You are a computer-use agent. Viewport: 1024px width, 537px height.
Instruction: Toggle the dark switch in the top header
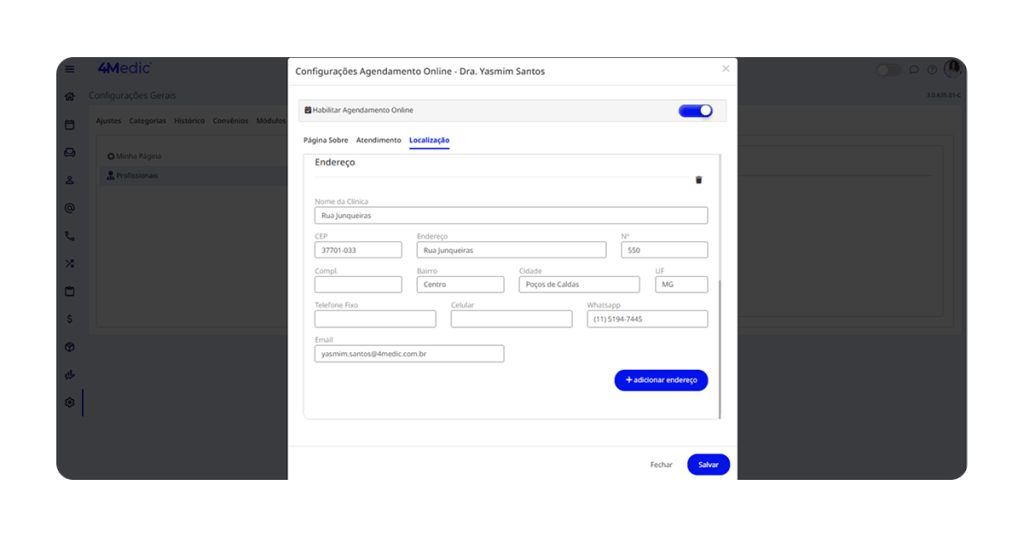[x=888, y=70]
